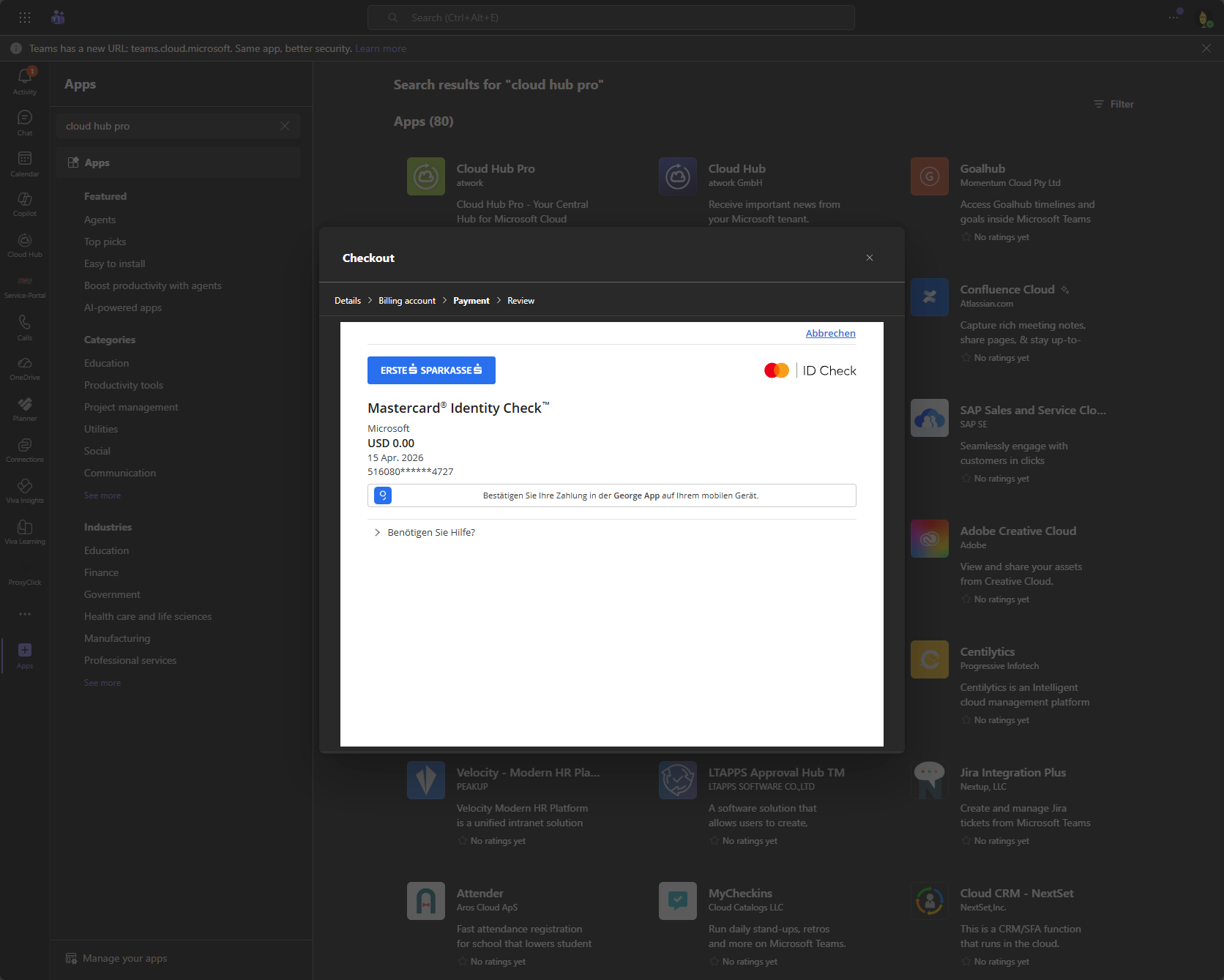Open the Planner app icon

pyautogui.click(x=25, y=409)
